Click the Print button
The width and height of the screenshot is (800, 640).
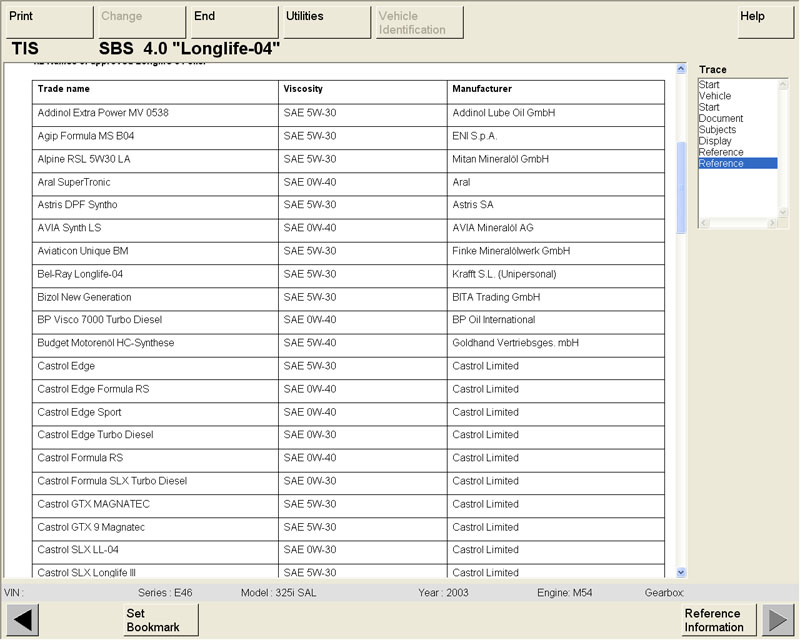50,22
